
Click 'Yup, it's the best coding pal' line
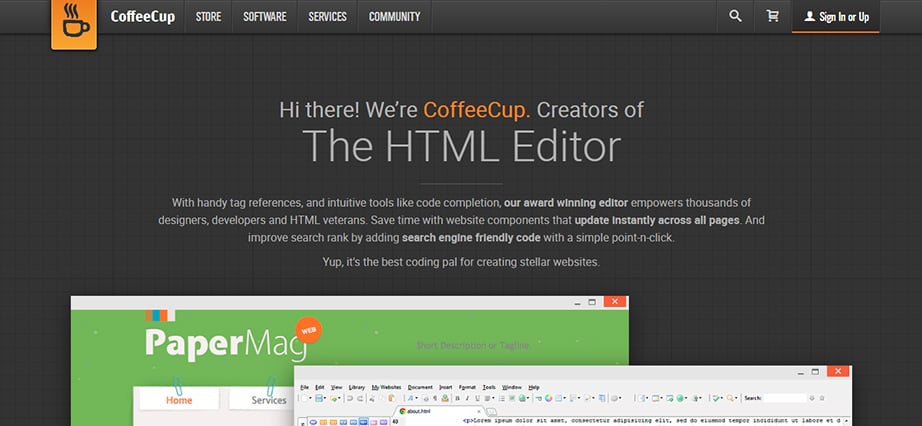(461, 262)
